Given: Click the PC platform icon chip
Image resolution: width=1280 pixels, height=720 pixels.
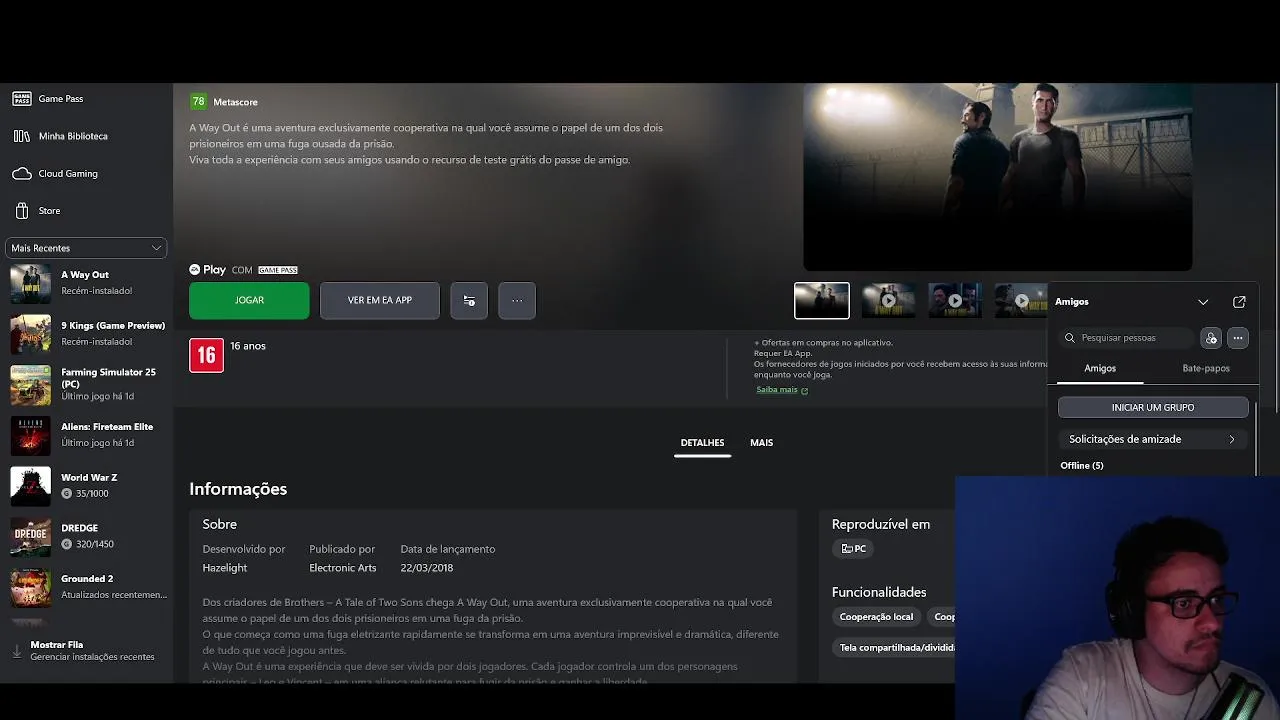Looking at the screenshot, I should click(x=853, y=548).
